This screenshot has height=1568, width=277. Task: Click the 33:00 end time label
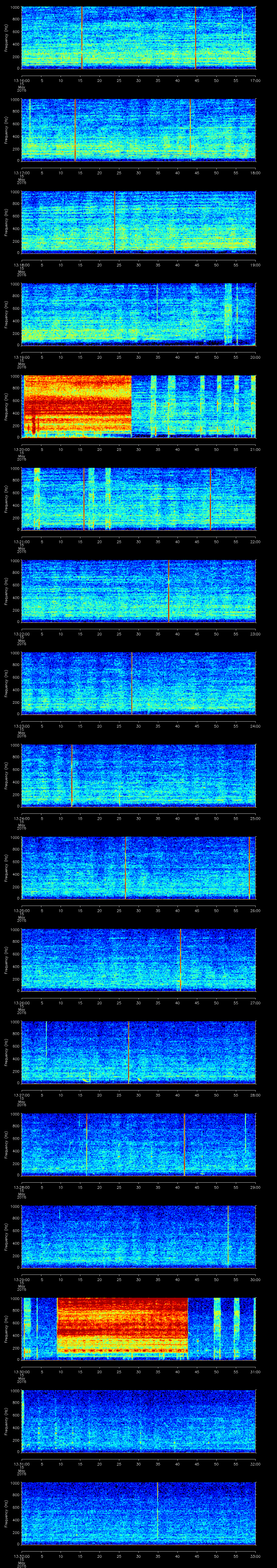pos(255,1556)
